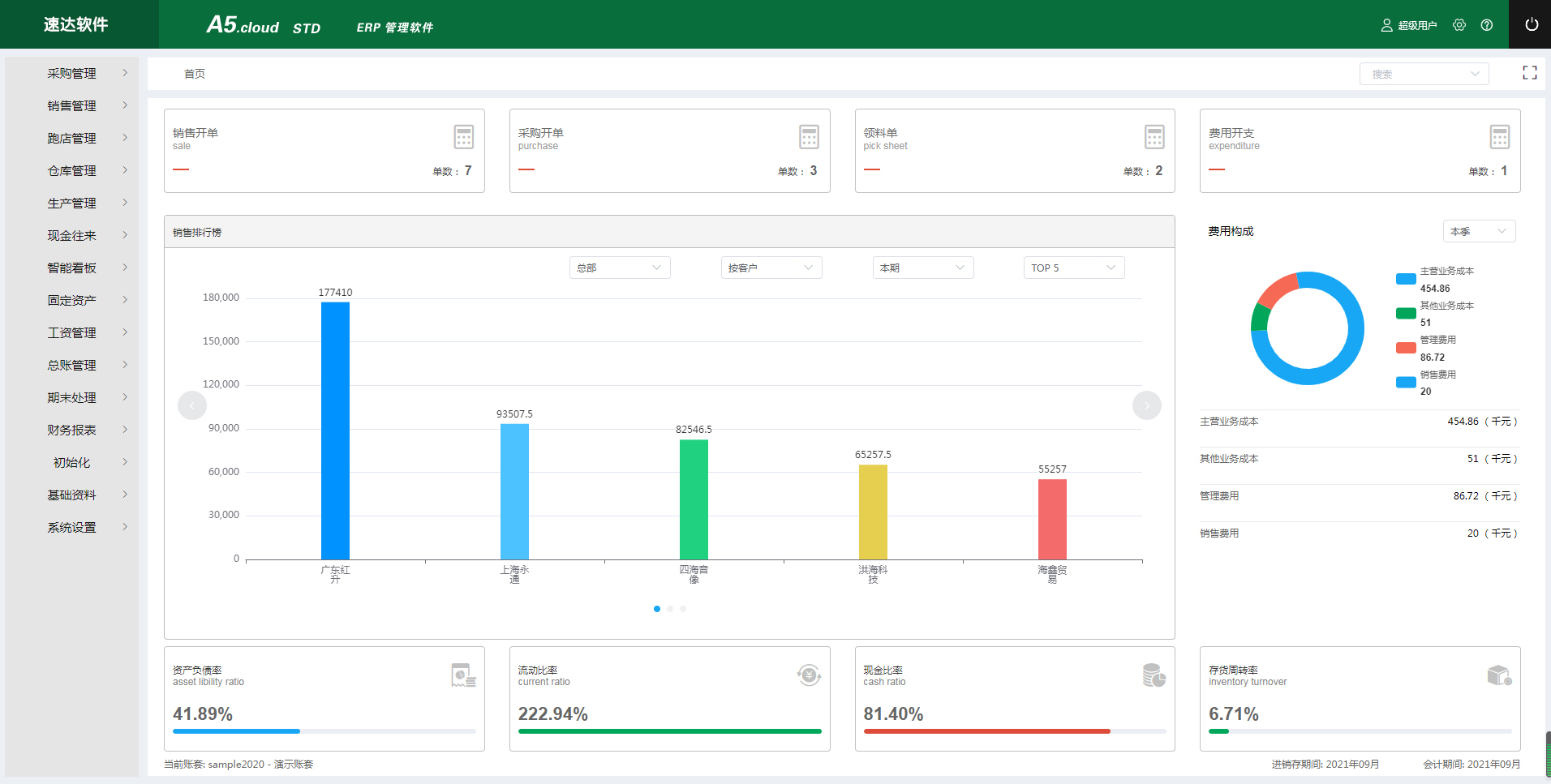Click calculator icon on 采购开单 card
Viewport: 1551px width, 784px height.
[x=809, y=137]
